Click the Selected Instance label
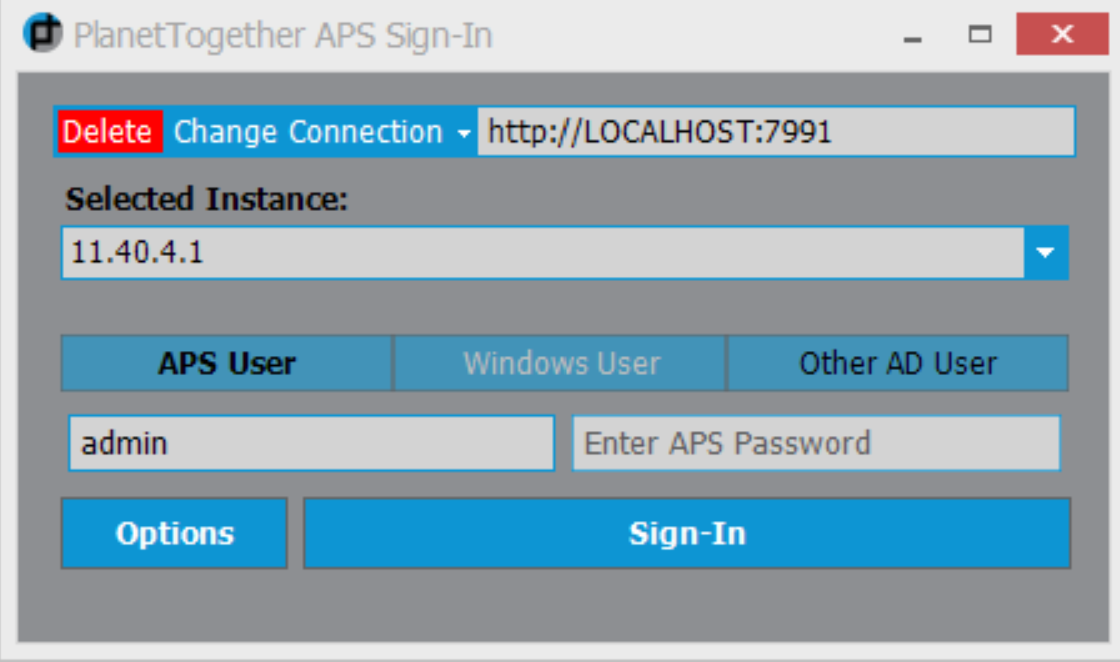This screenshot has width=1120, height=662. (x=206, y=199)
